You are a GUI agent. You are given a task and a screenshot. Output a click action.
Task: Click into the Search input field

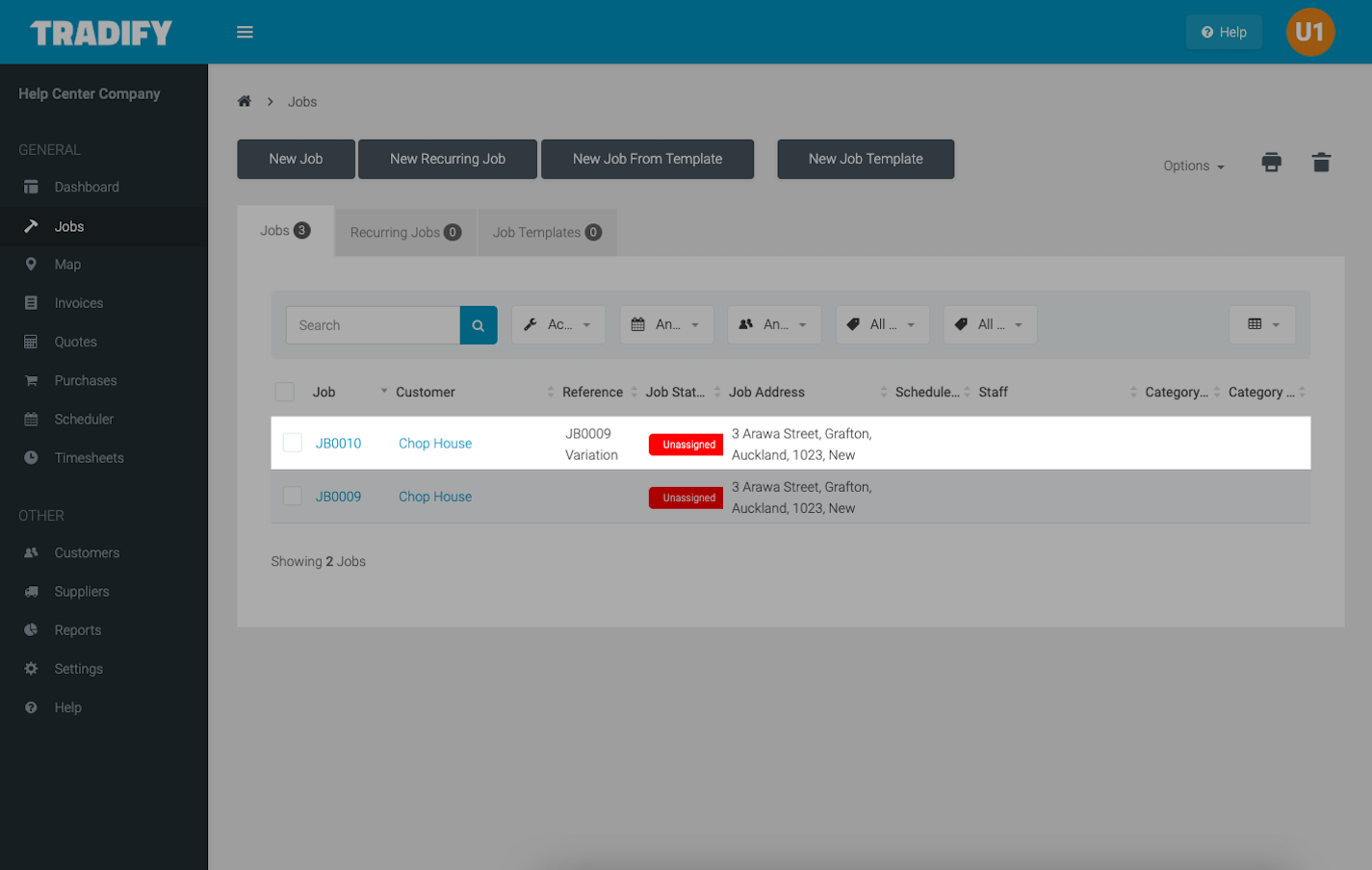(x=373, y=325)
